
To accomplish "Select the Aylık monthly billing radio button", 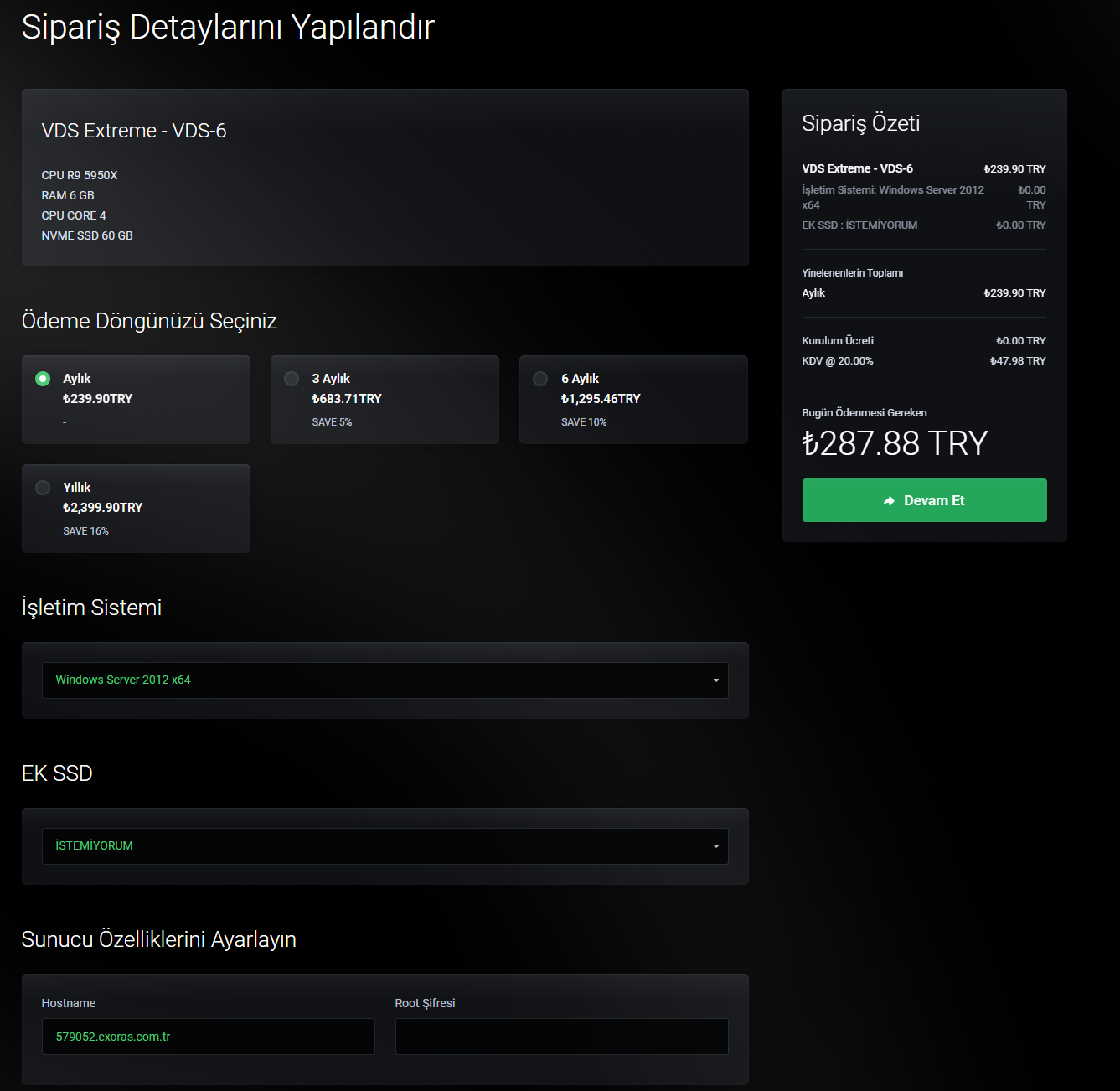I will (43, 379).
